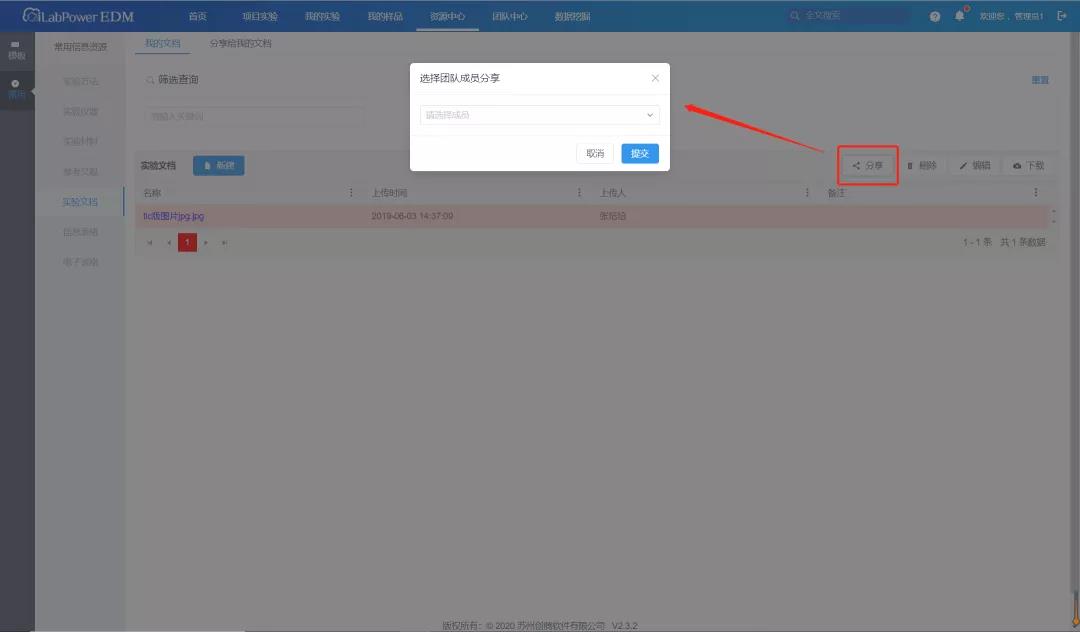The width and height of the screenshot is (1080, 632).
Task: Open file tic版图片jpg.jpg link
Action: (x=174, y=216)
